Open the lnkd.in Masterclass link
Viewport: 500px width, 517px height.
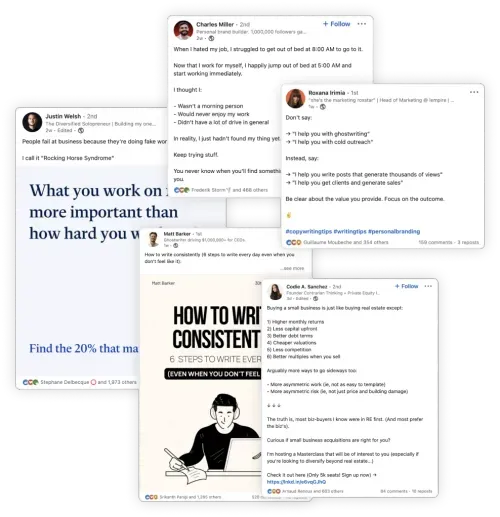(x=296, y=482)
